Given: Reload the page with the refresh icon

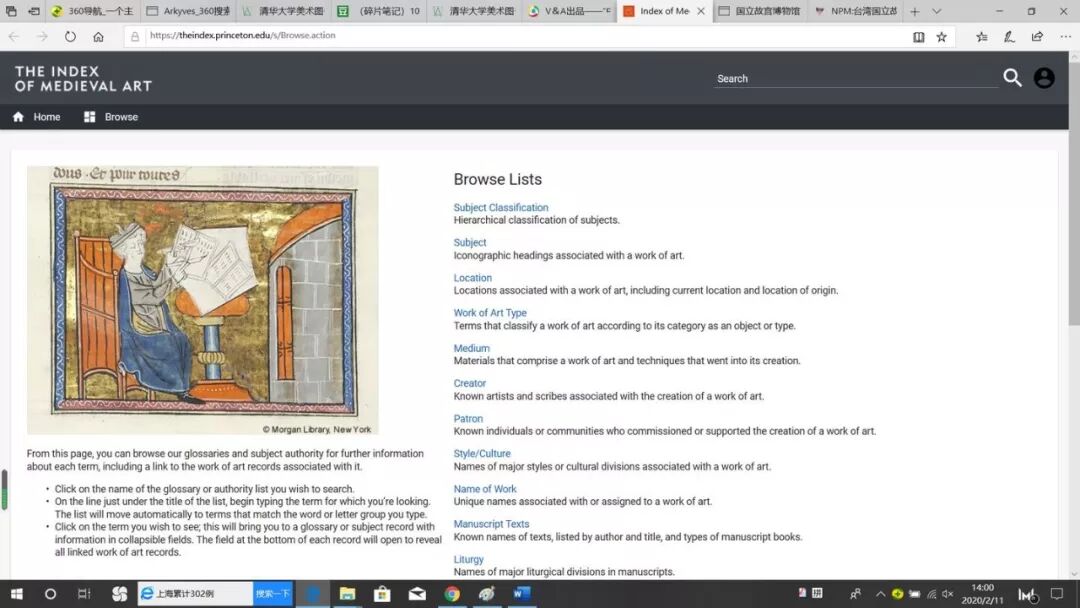Looking at the screenshot, I should point(70,36).
